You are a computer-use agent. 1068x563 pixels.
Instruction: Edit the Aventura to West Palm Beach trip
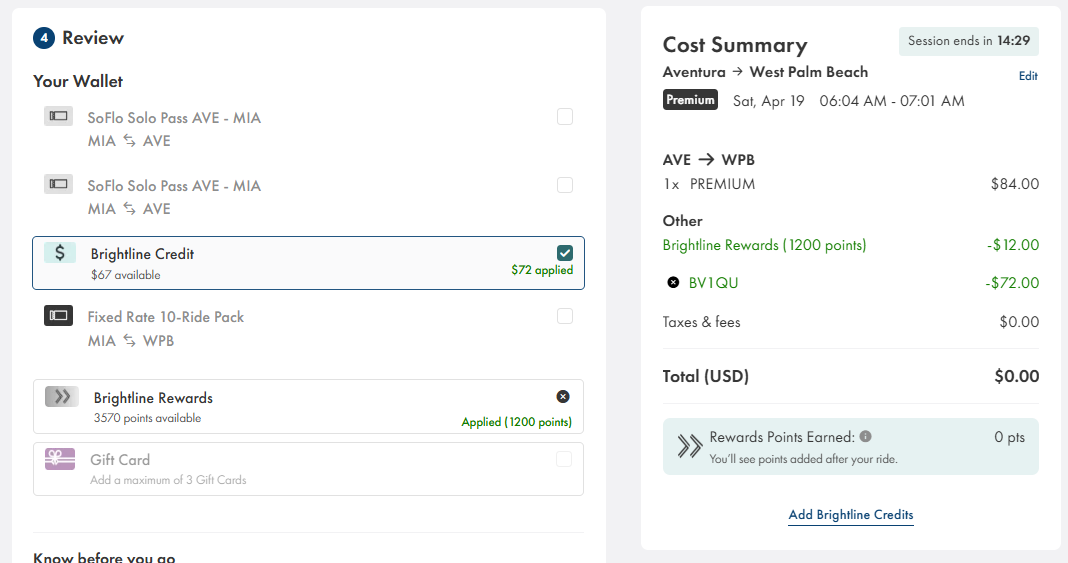point(1028,76)
